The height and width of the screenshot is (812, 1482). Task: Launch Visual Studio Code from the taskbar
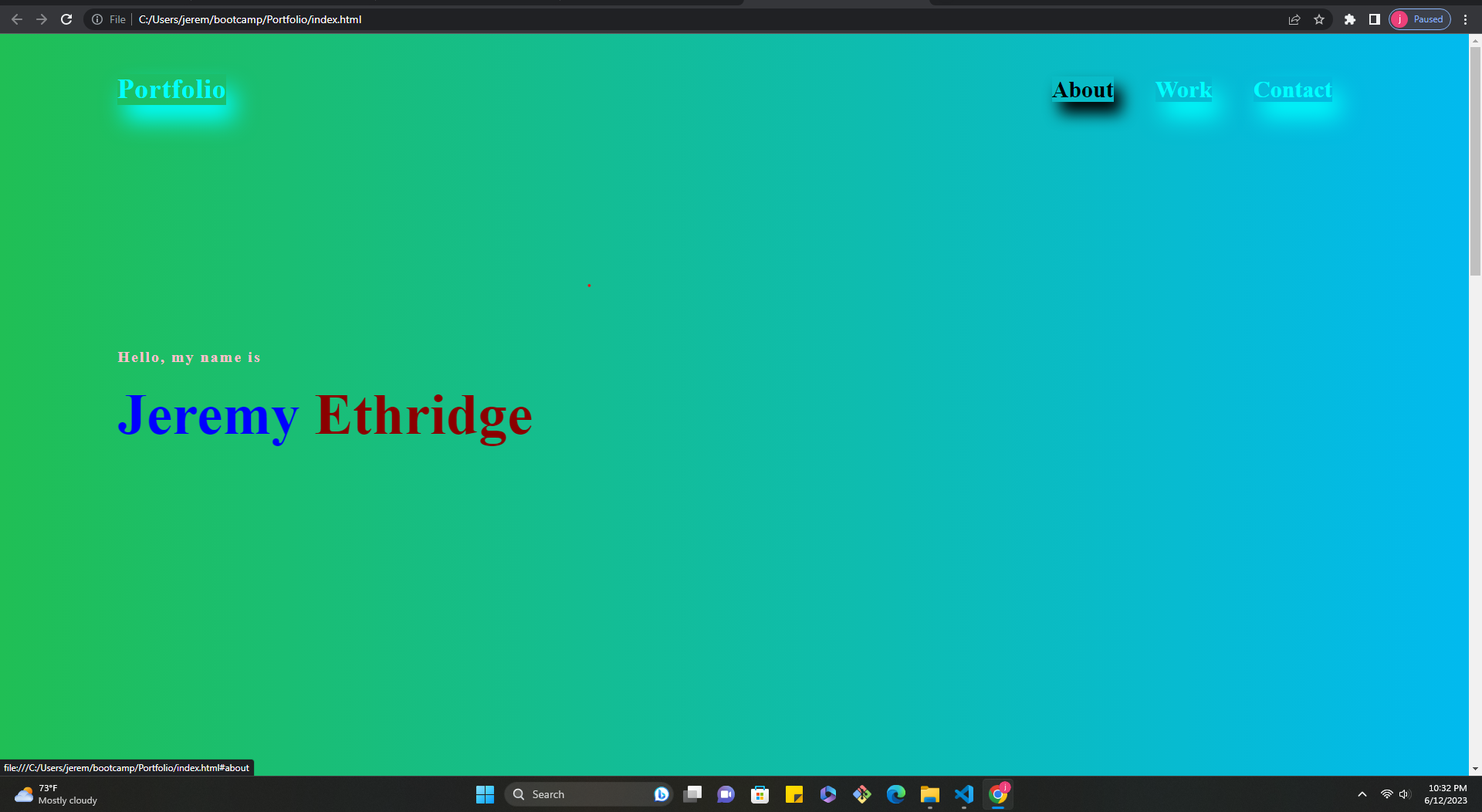[963, 794]
